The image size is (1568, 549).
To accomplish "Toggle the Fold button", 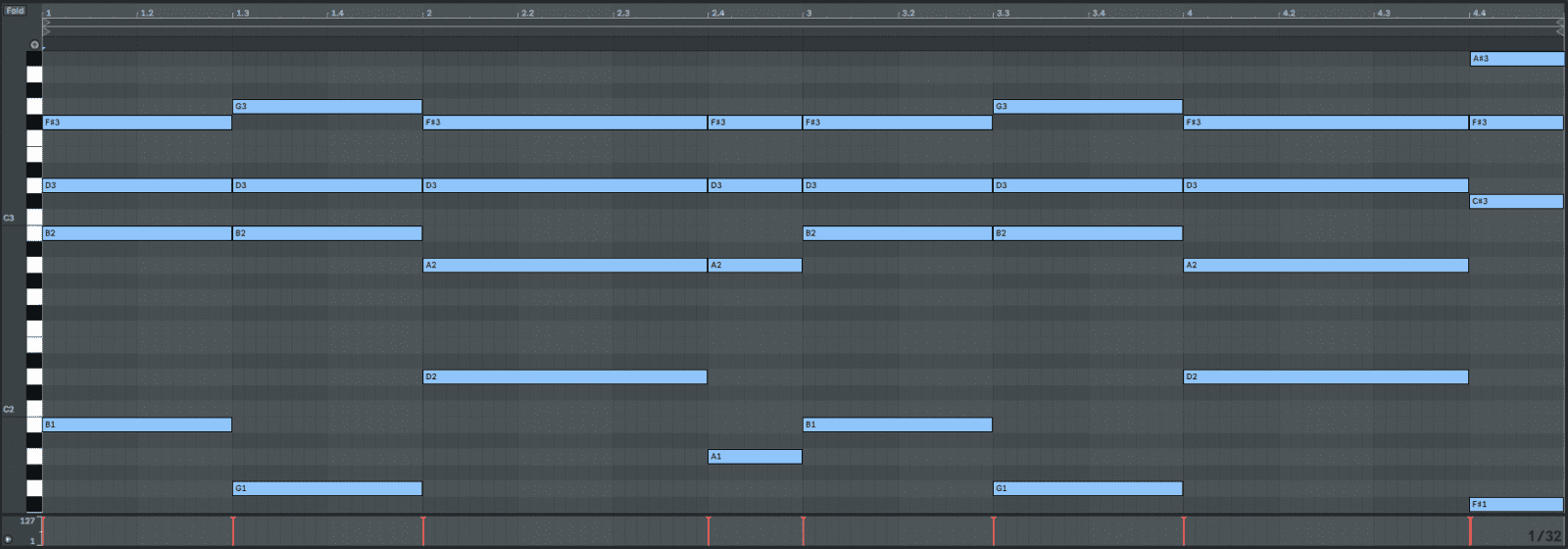I will point(15,11).
